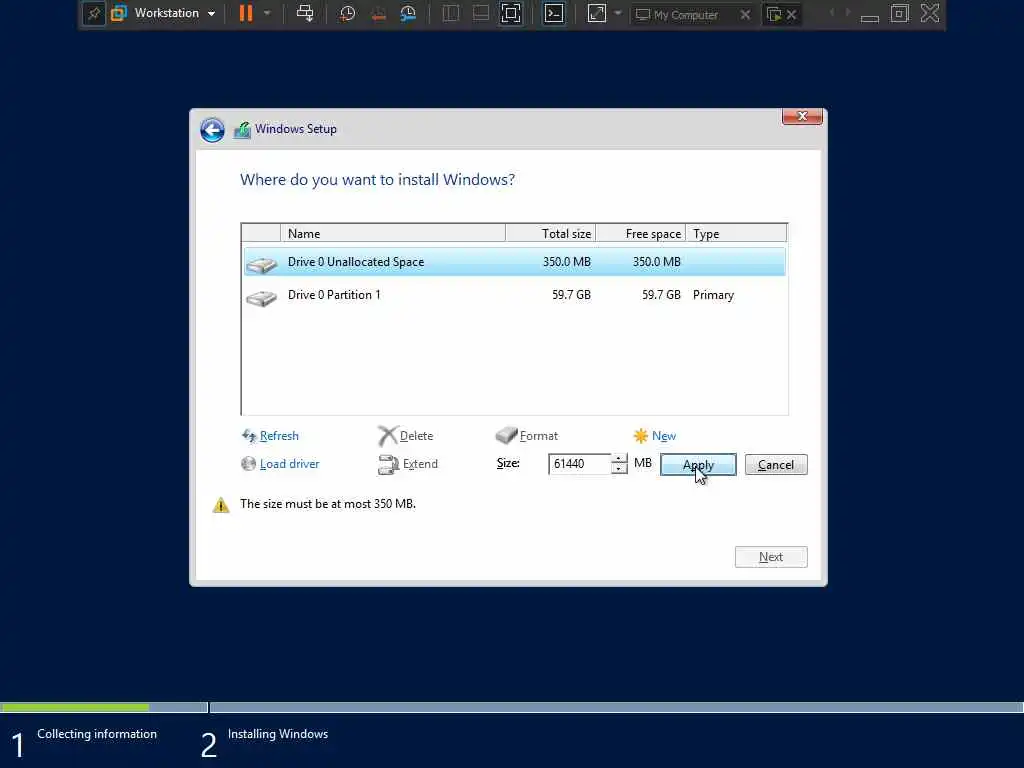
Task: Cancel the new partition creation
Action: click(776, 464)
